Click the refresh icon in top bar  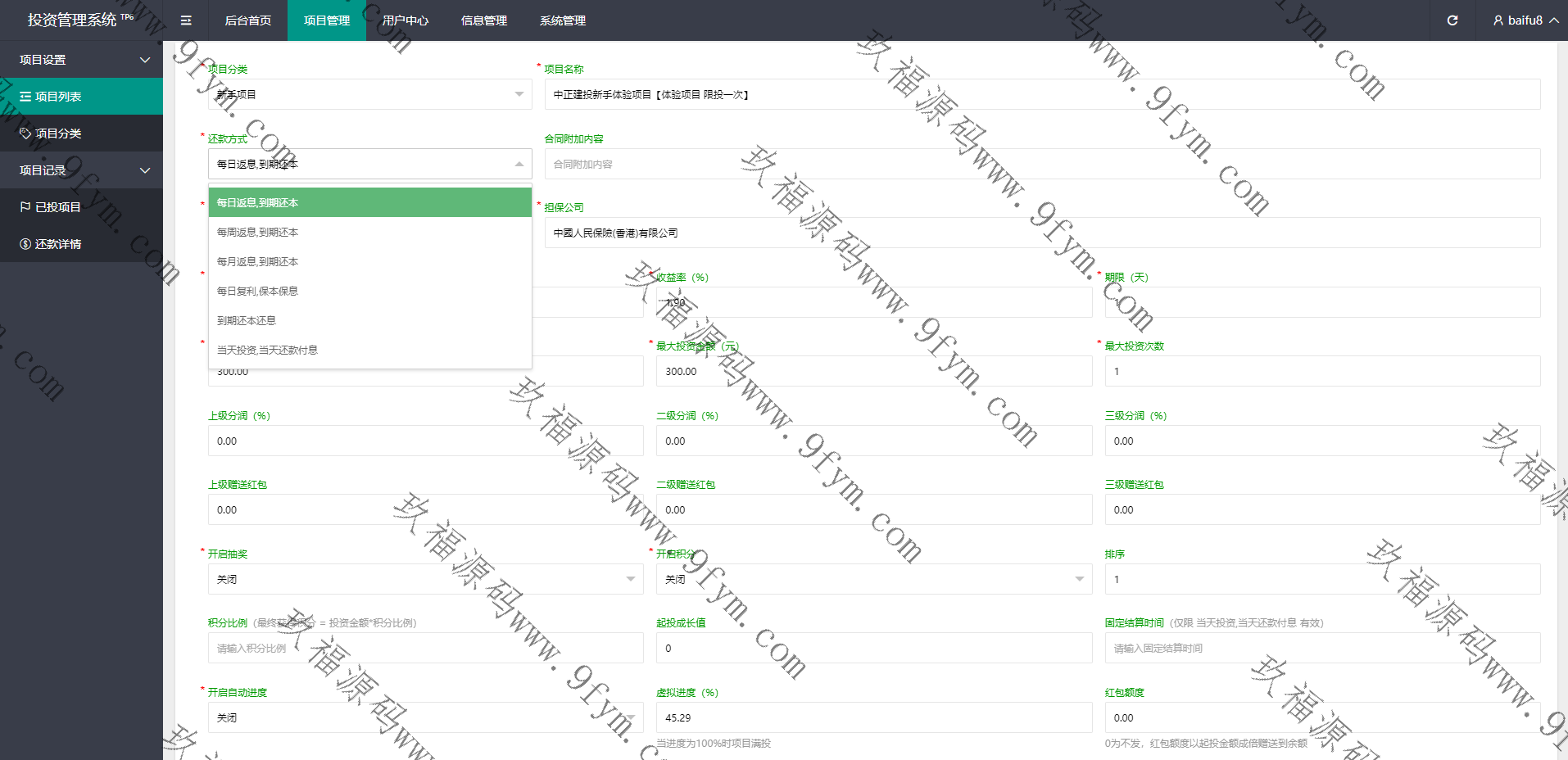point(1452,20)
